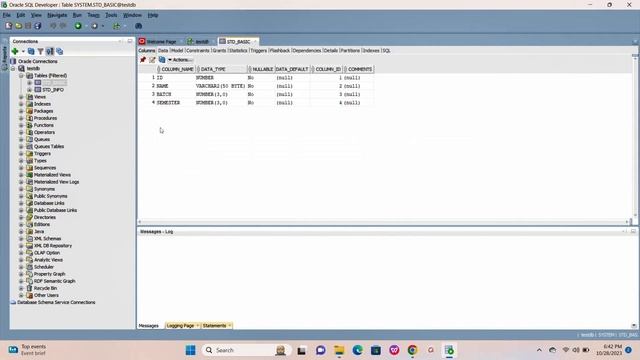Select the Constraints sub-tab
Viewport: 640px width, 360px height.
coord(198,51)
